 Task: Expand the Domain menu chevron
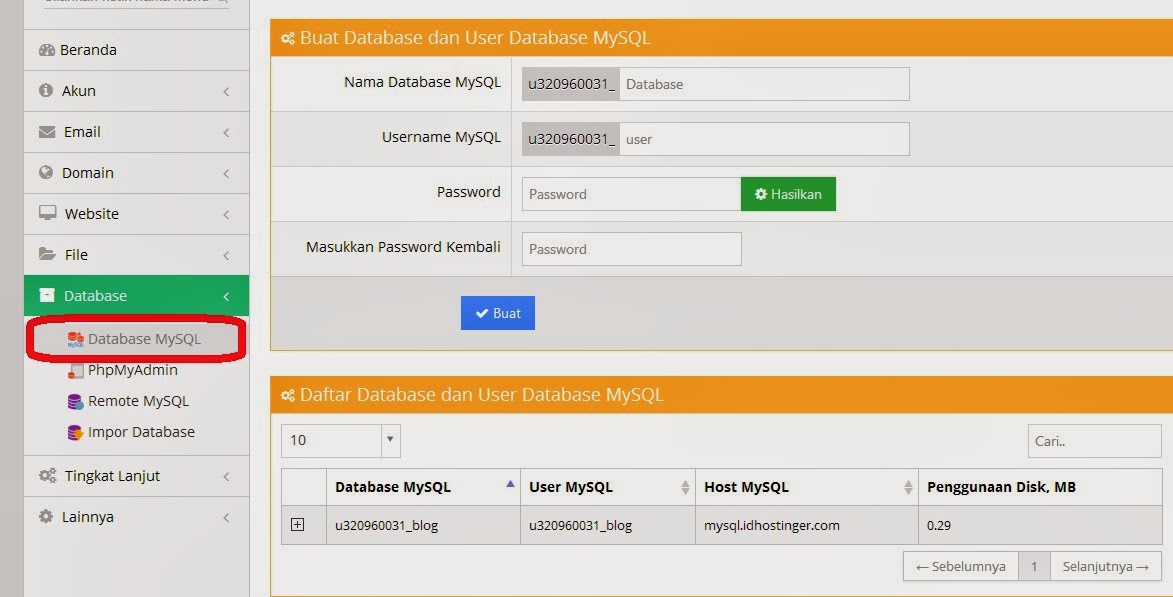pos(226,174)
